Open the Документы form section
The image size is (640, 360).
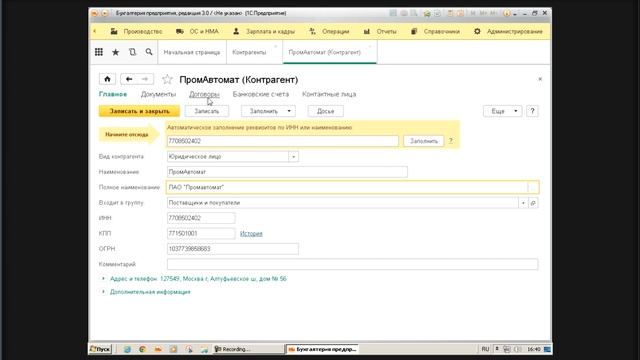coord(158,94)
